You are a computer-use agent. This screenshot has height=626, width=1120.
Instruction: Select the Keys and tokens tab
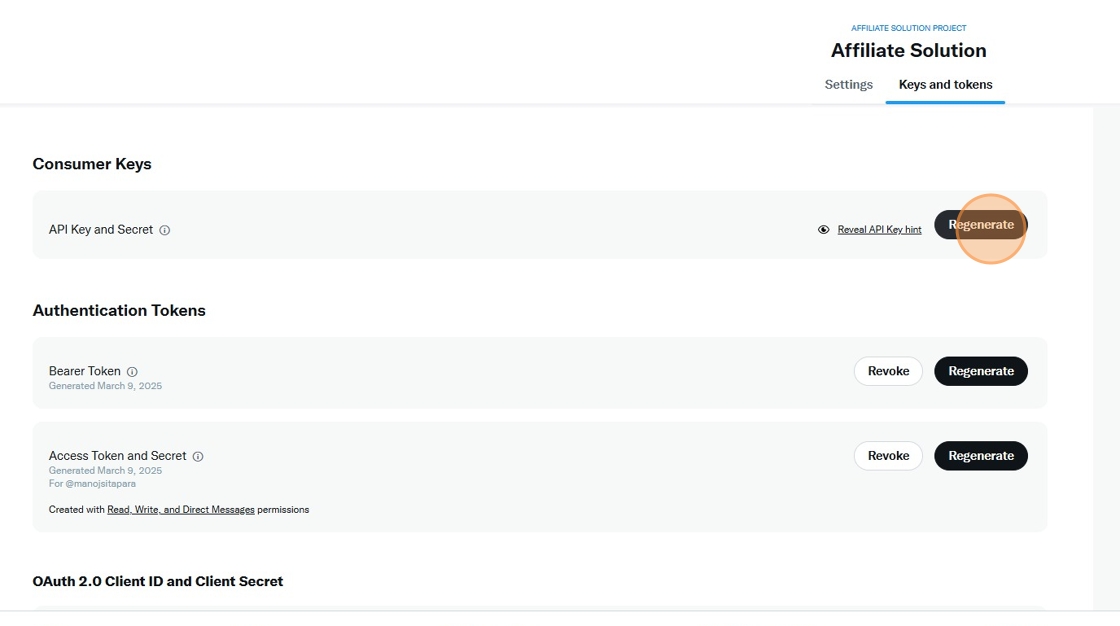point(945,84)
